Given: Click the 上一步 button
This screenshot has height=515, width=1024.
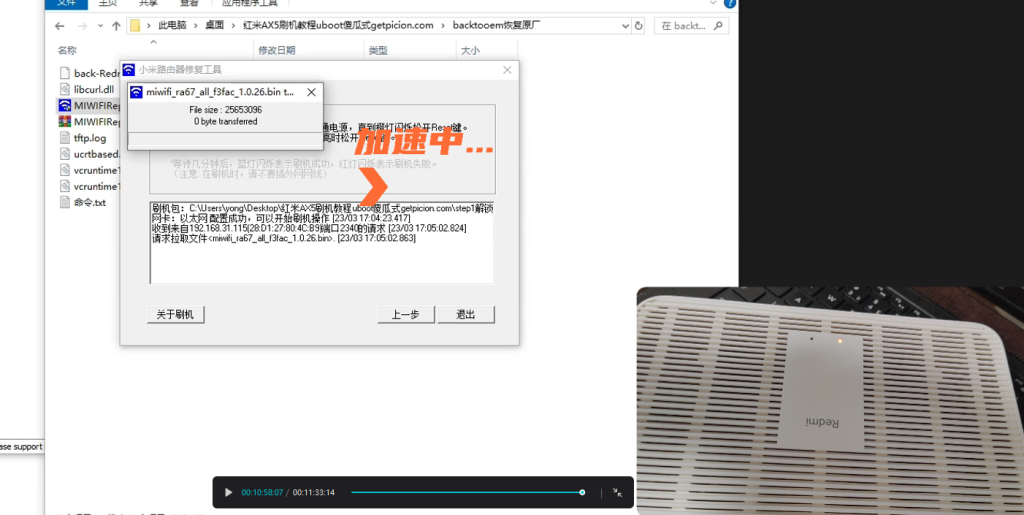Looking at the screenshot, I should tap(406, 315).
